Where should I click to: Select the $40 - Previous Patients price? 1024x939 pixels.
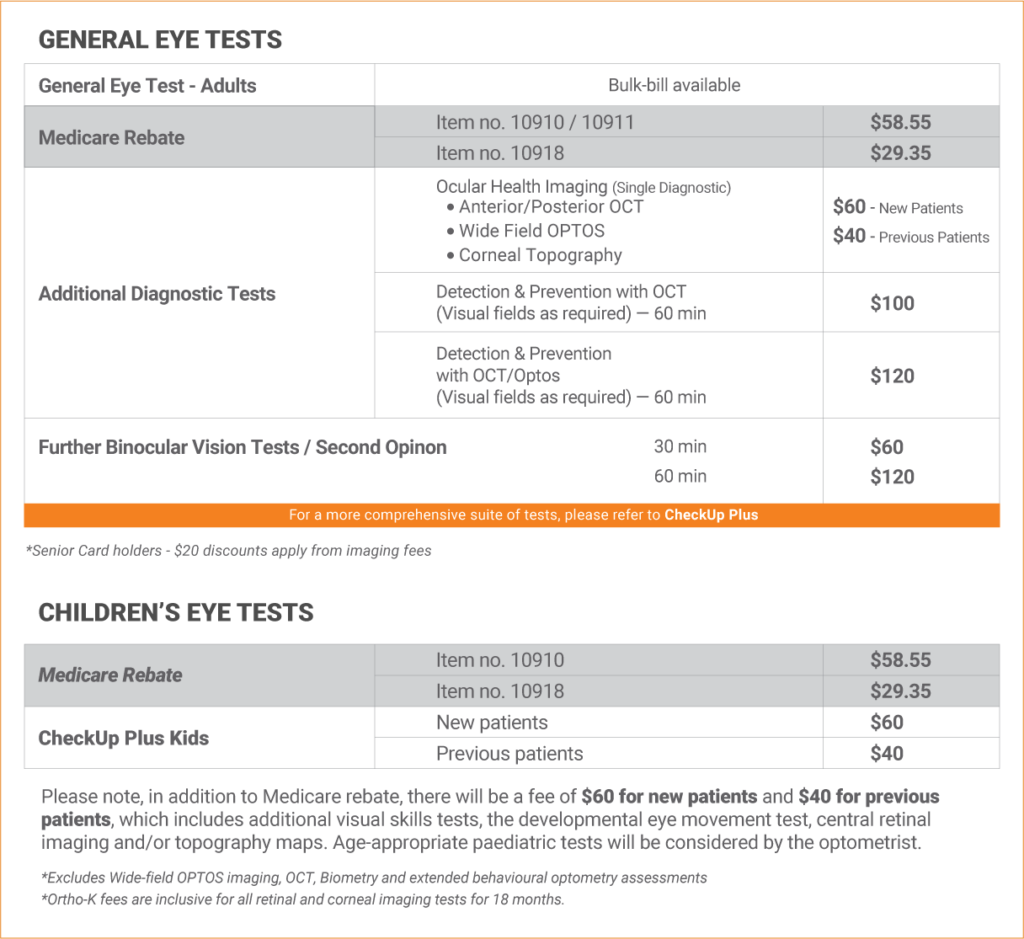pyautogui.click(x=910, y=237)
